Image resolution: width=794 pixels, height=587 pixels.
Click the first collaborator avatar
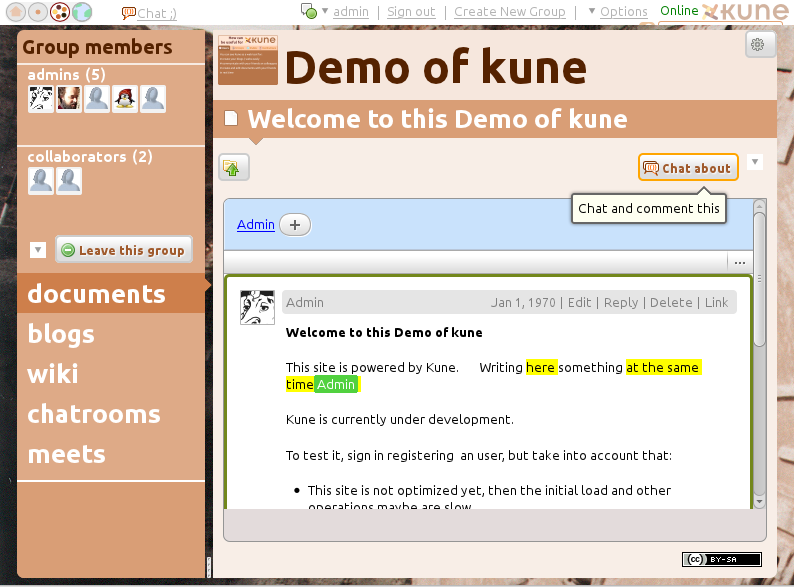pyautogui.click(x=41, y=181)
